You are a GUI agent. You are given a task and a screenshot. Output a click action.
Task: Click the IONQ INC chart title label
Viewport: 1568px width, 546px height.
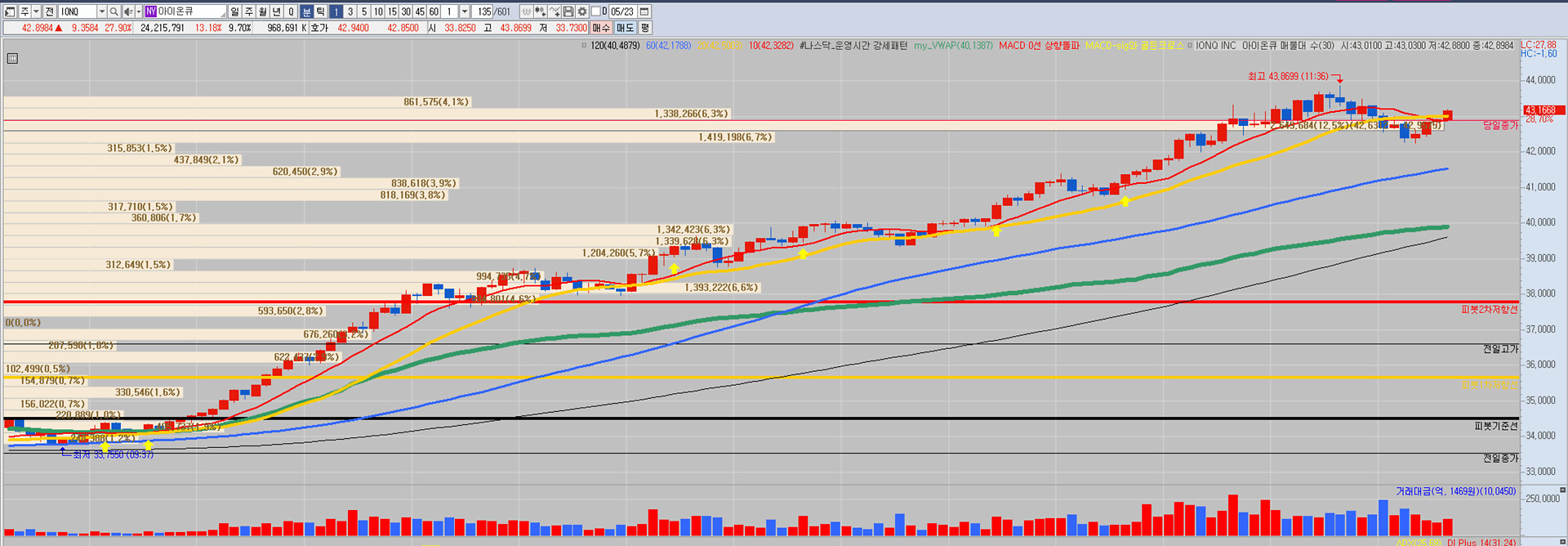[1216, 46]
